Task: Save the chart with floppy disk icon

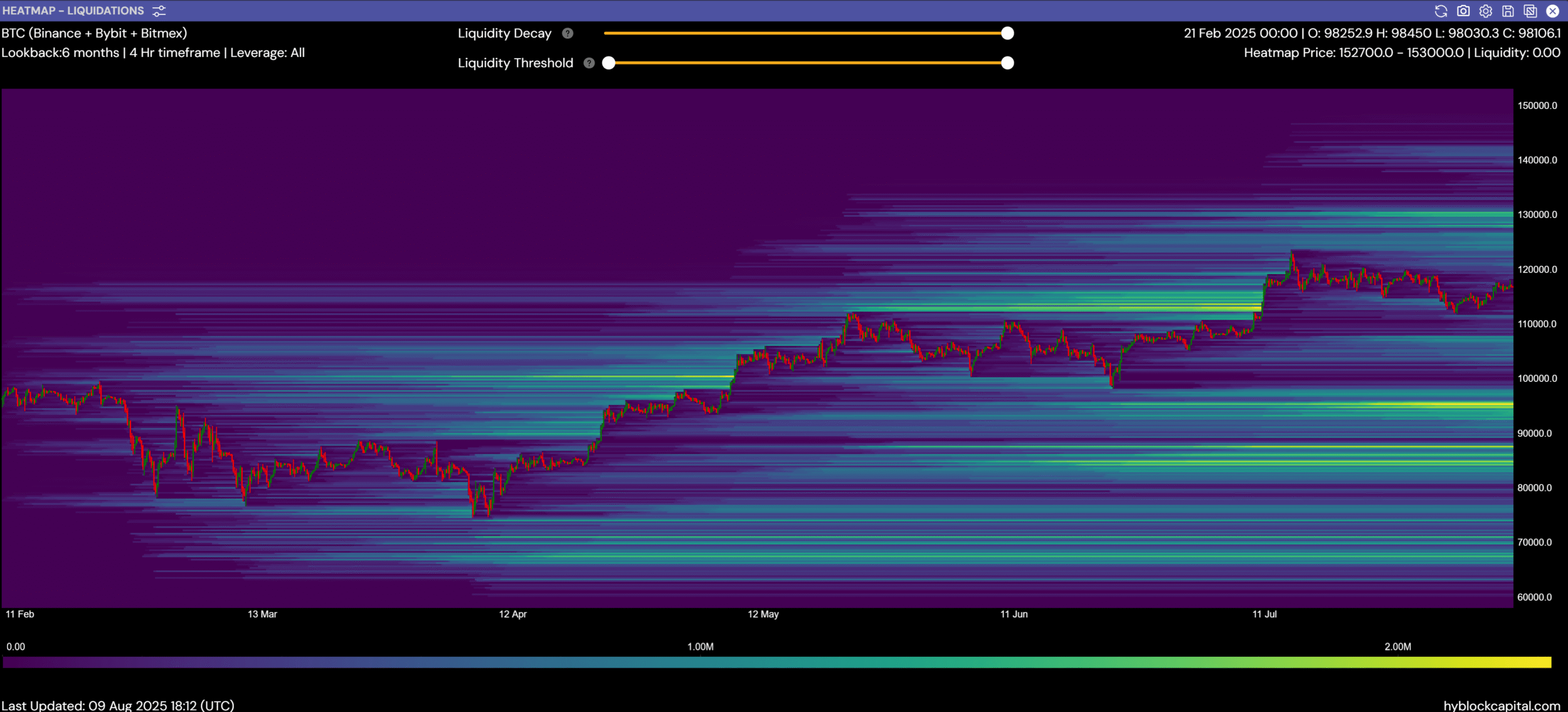Action: [x=1508, y=11]
